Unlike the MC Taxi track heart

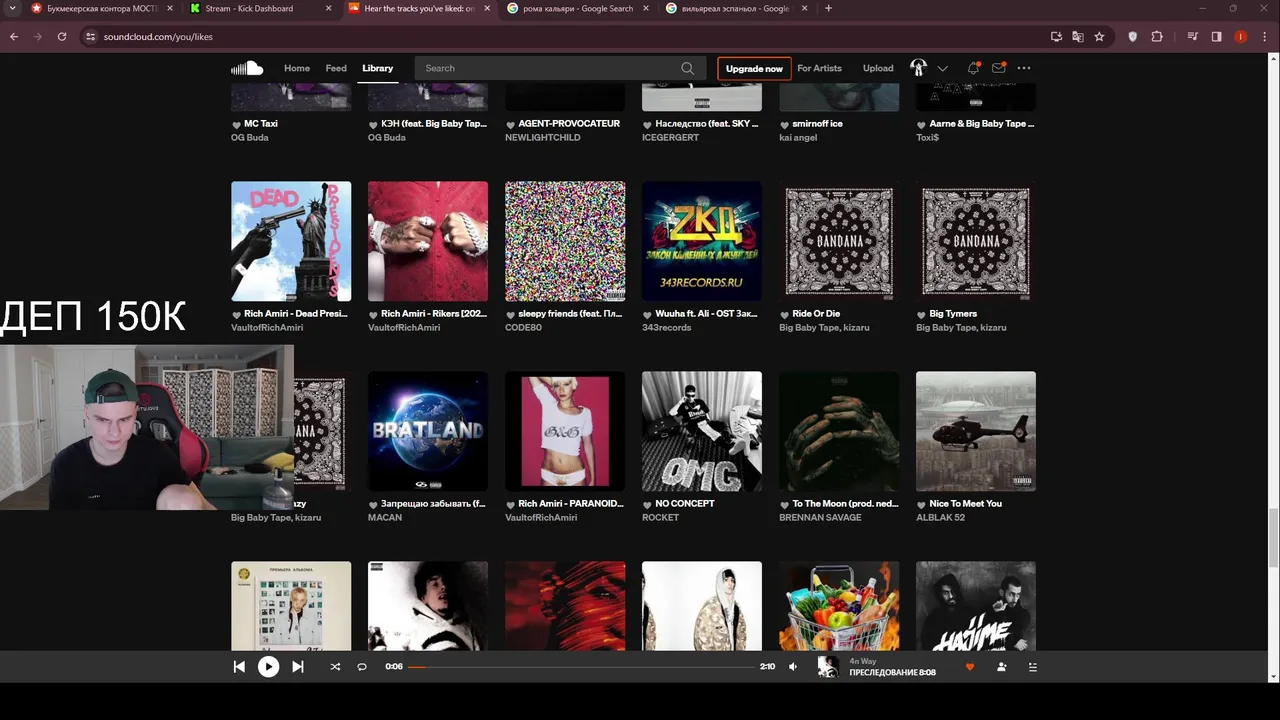click(x=236, y=124)
